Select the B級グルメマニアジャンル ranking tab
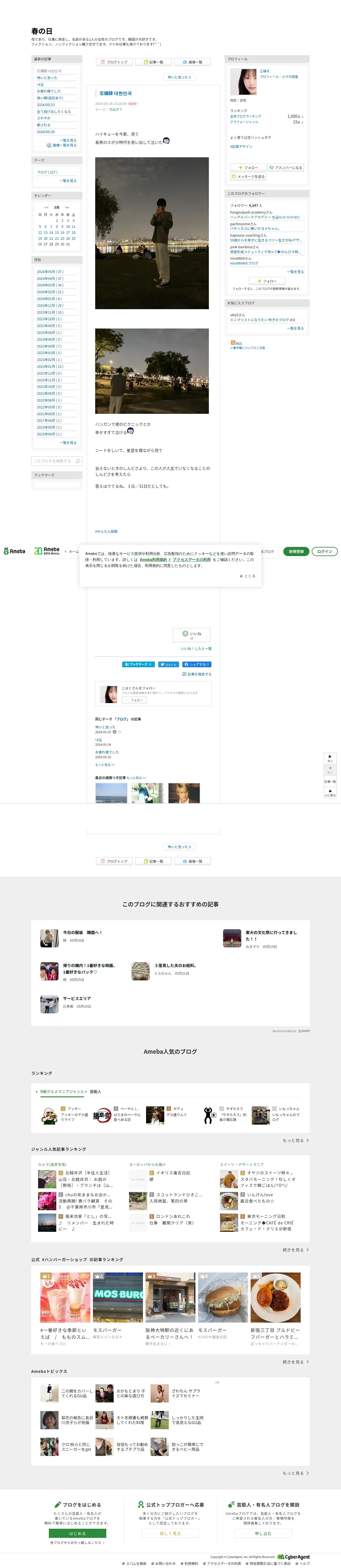 coord(62,1091)
